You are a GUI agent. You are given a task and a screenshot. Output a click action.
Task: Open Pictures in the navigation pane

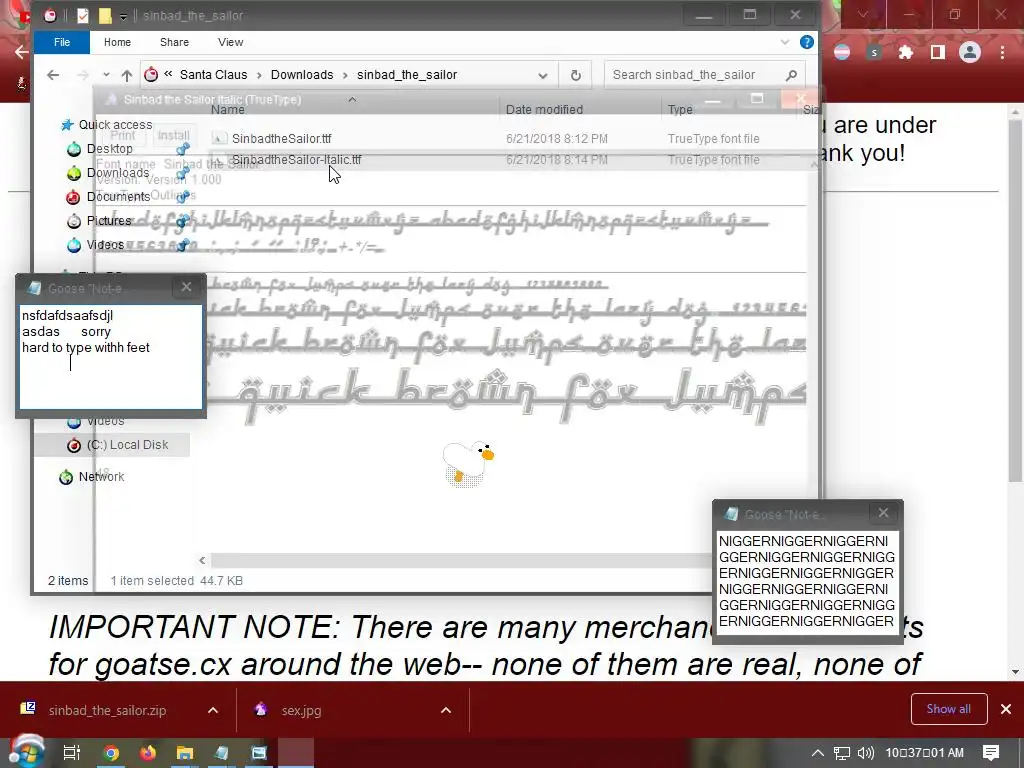click(x=109, y=221)
